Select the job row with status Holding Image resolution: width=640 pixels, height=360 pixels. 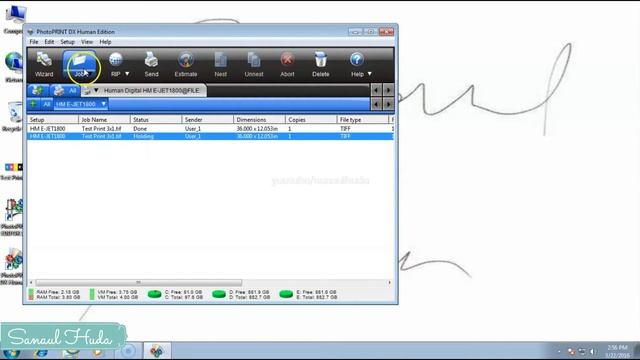tap(211, 136)
